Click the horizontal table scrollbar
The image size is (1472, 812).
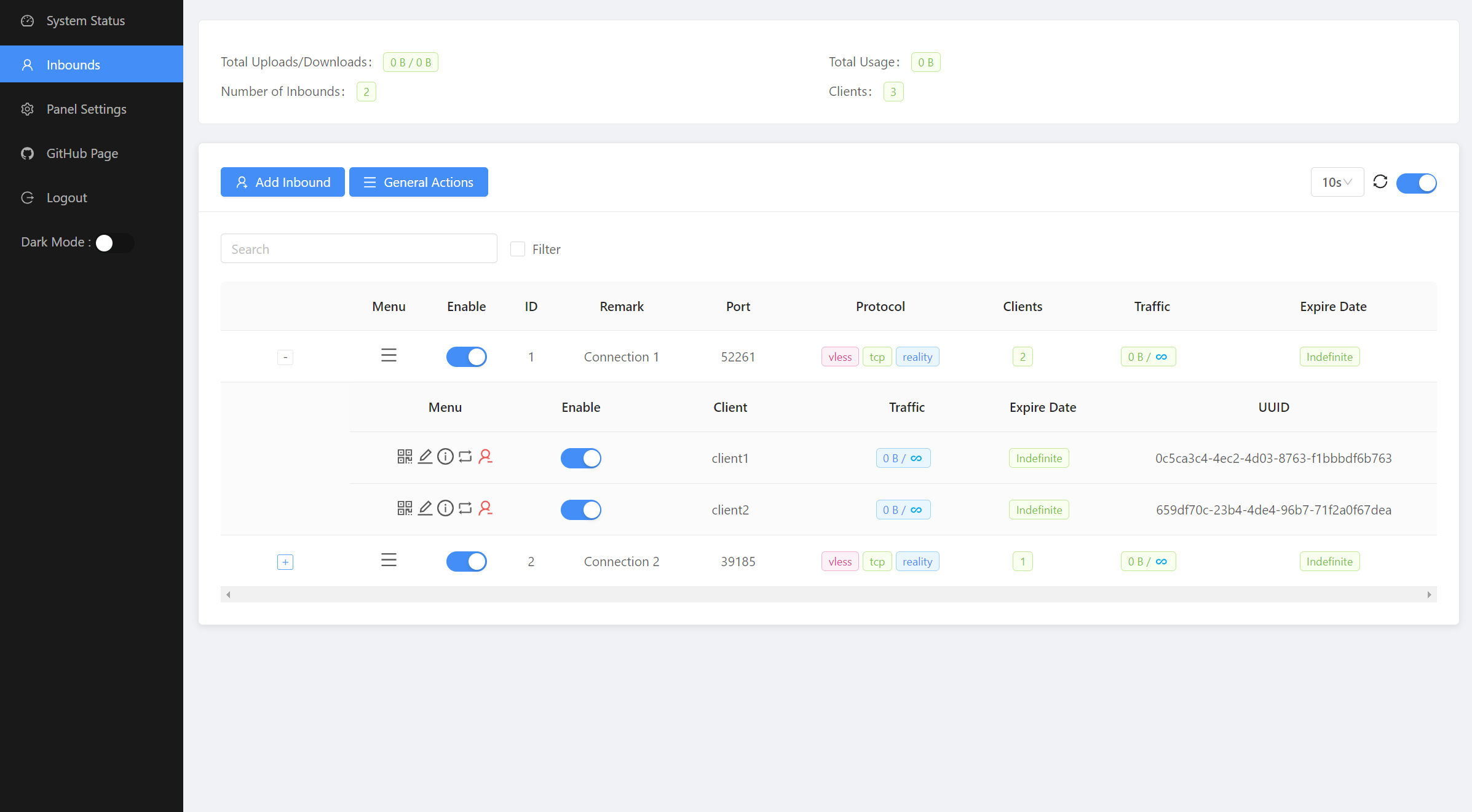[828, 594]
